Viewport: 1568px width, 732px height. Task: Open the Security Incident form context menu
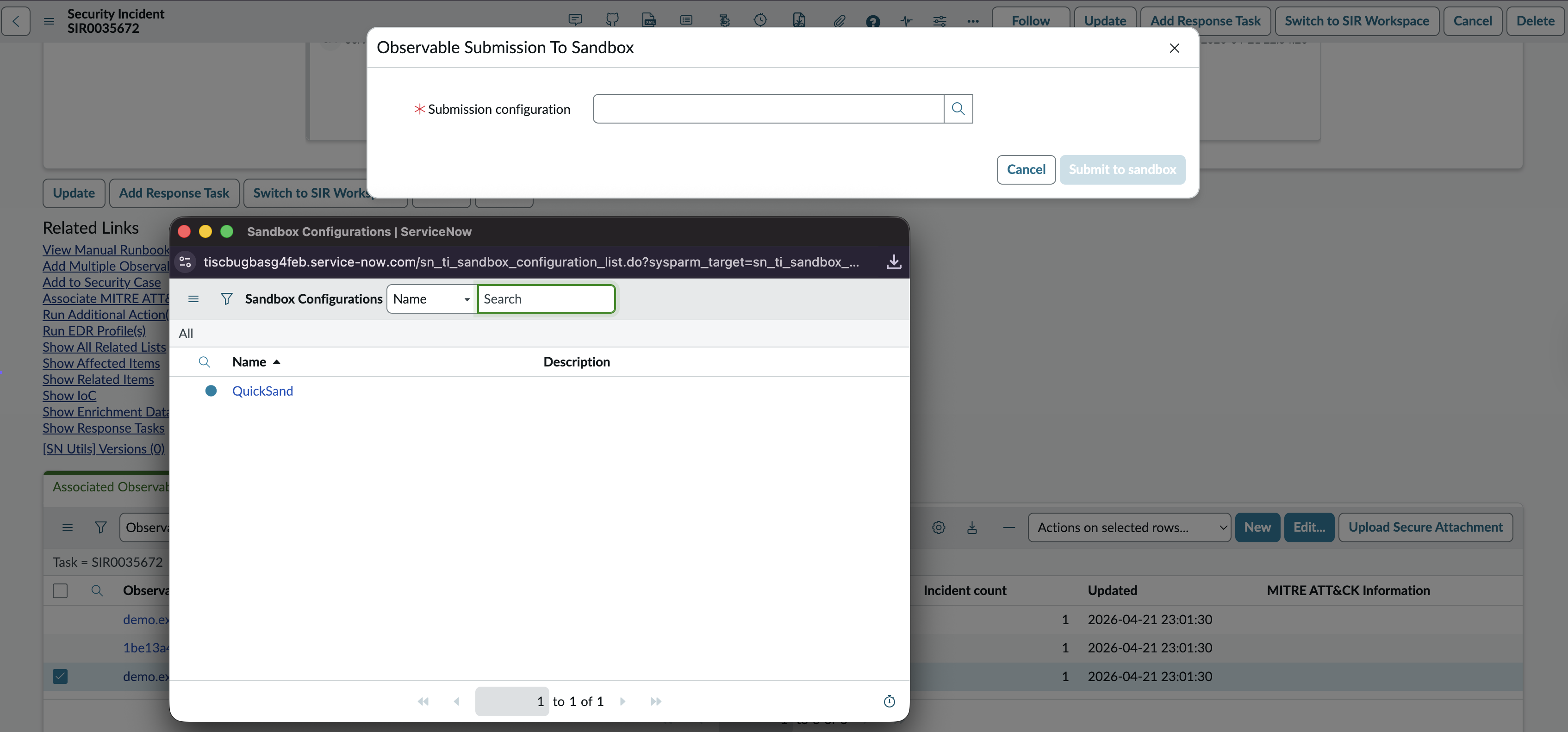pos(50,21)
